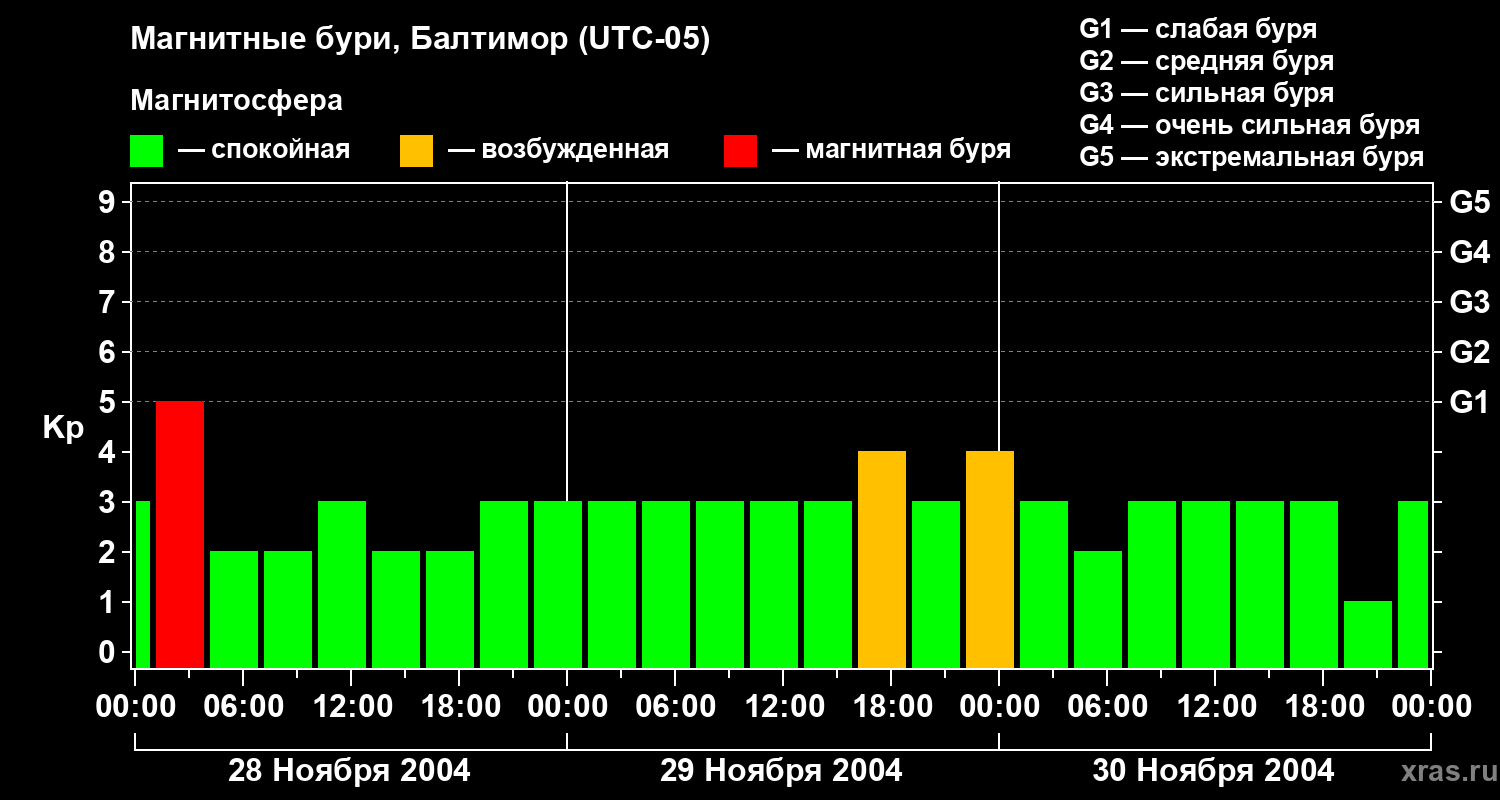The image size is (1500, 800).
Task: Click the 12:00 time label under 30 Ноября
Action: coord(1214,707)
